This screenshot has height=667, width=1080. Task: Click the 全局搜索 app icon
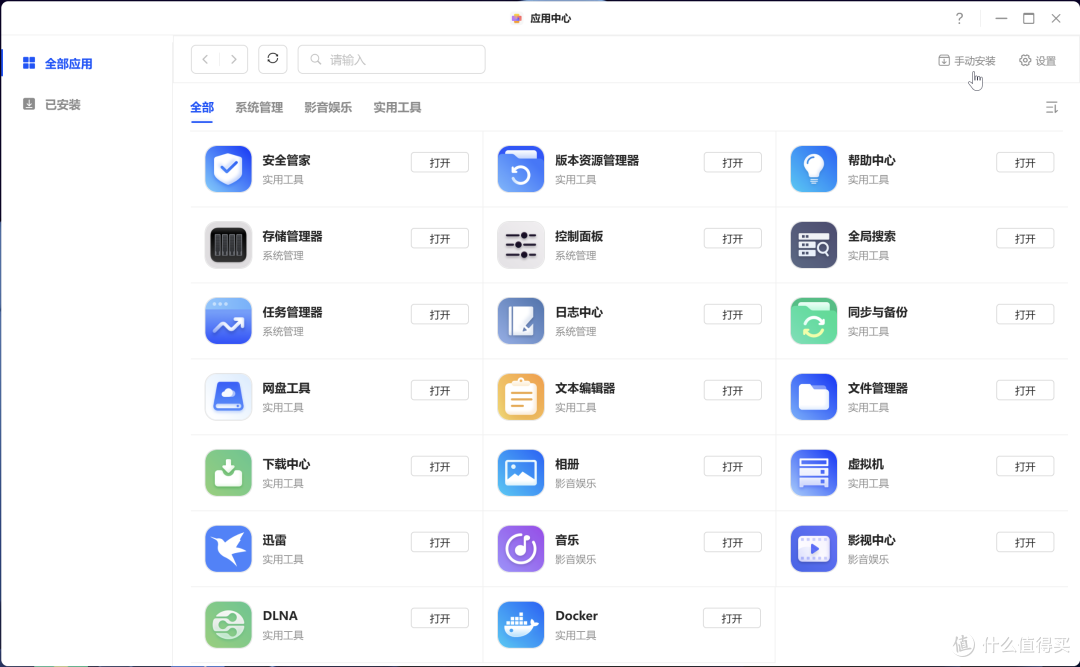tap(813, 245)
